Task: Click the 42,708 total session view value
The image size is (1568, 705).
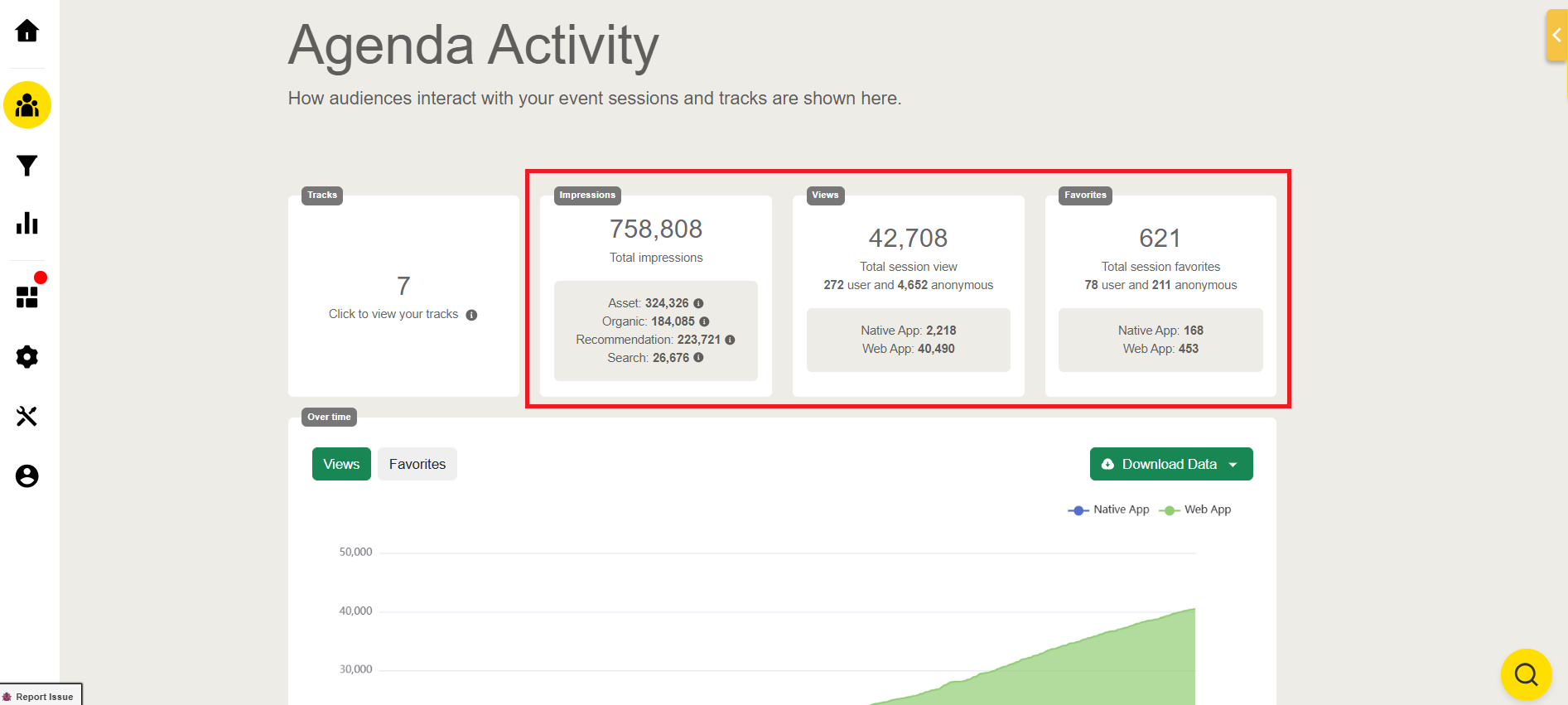Action: [x=908, y=238]
